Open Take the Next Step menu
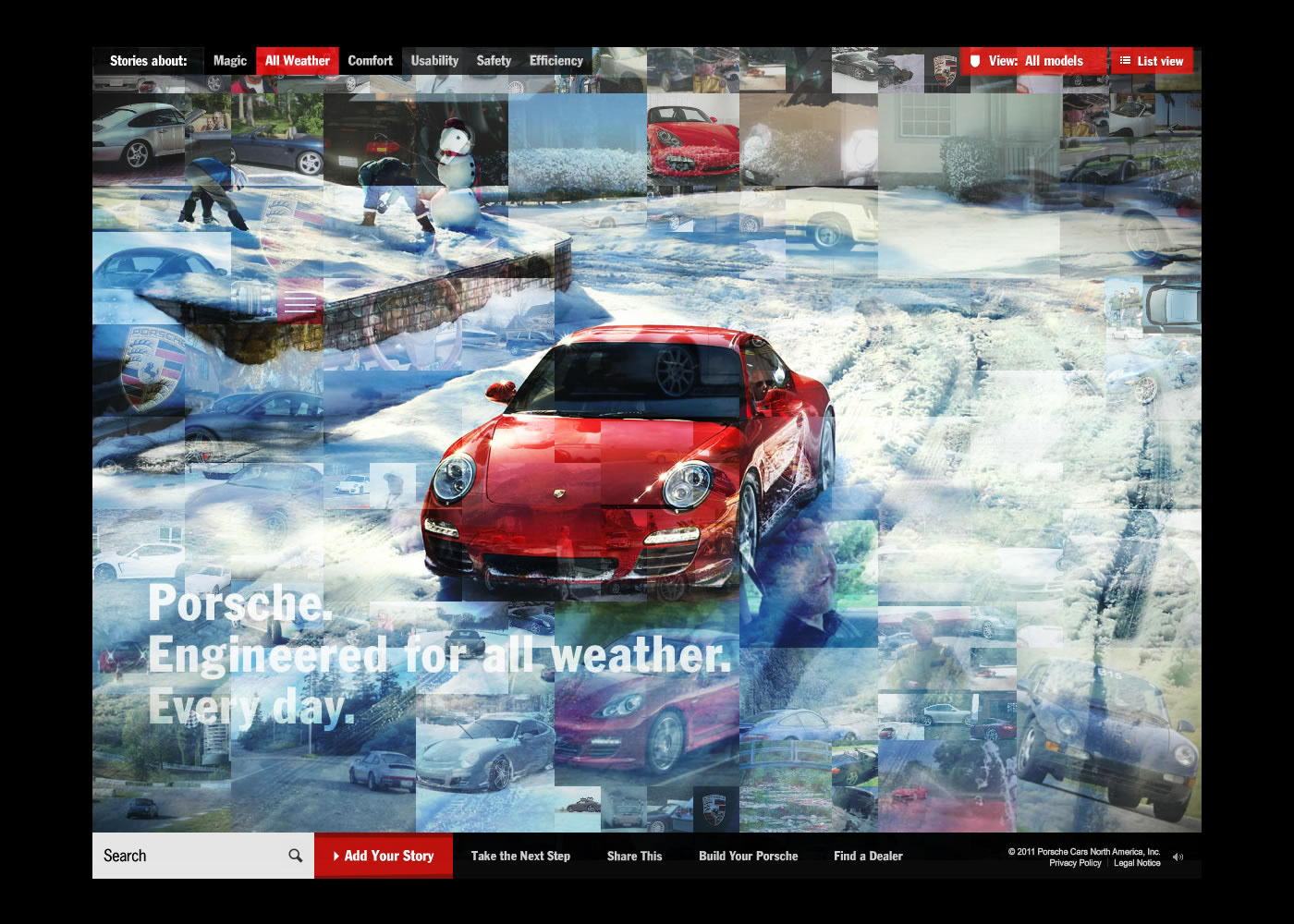The image size is (1294, 924). 520,857
